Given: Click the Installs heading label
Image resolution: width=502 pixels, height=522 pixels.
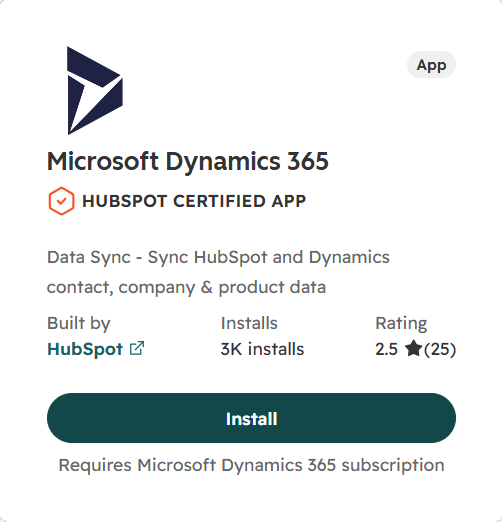Looking at the screenshot, I should pos(249,323).
